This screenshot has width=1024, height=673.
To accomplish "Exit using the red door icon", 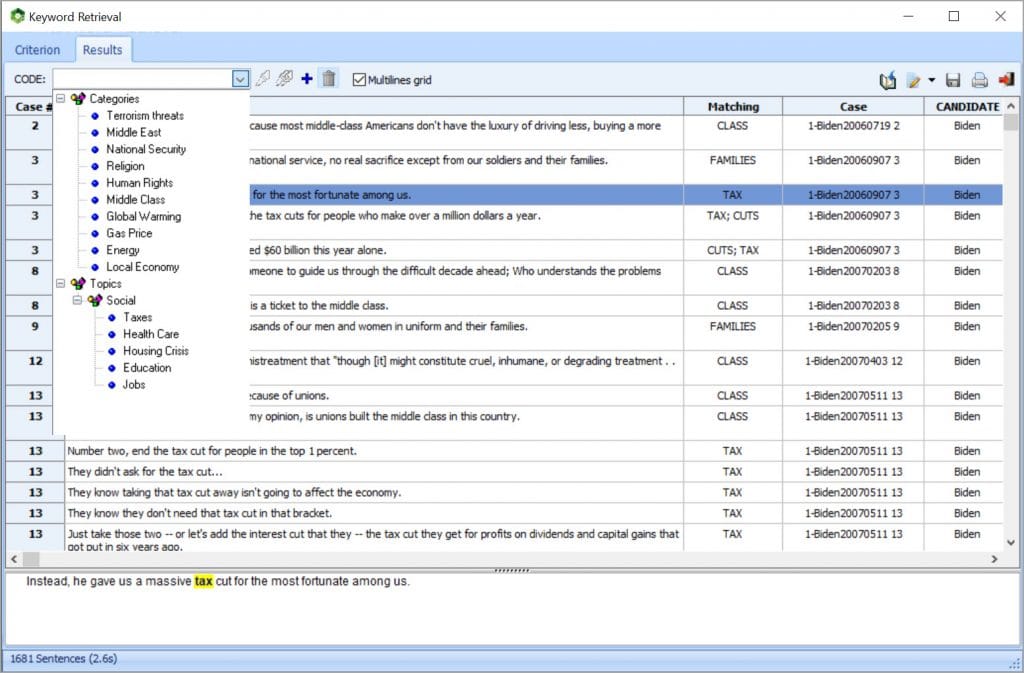I will (1005, 80).
